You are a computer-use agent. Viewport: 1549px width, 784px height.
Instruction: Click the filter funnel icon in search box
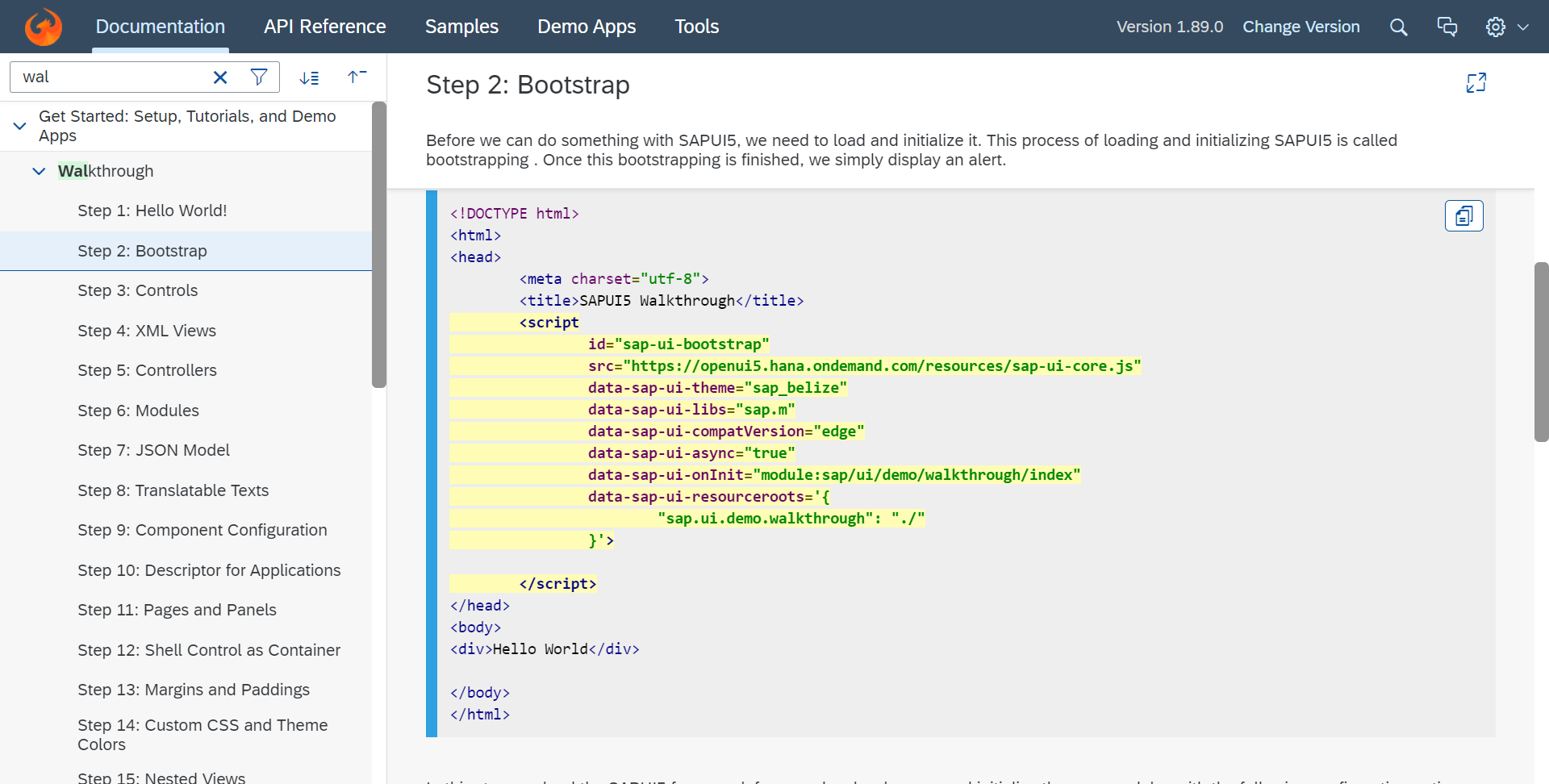(x=259, y=77)
